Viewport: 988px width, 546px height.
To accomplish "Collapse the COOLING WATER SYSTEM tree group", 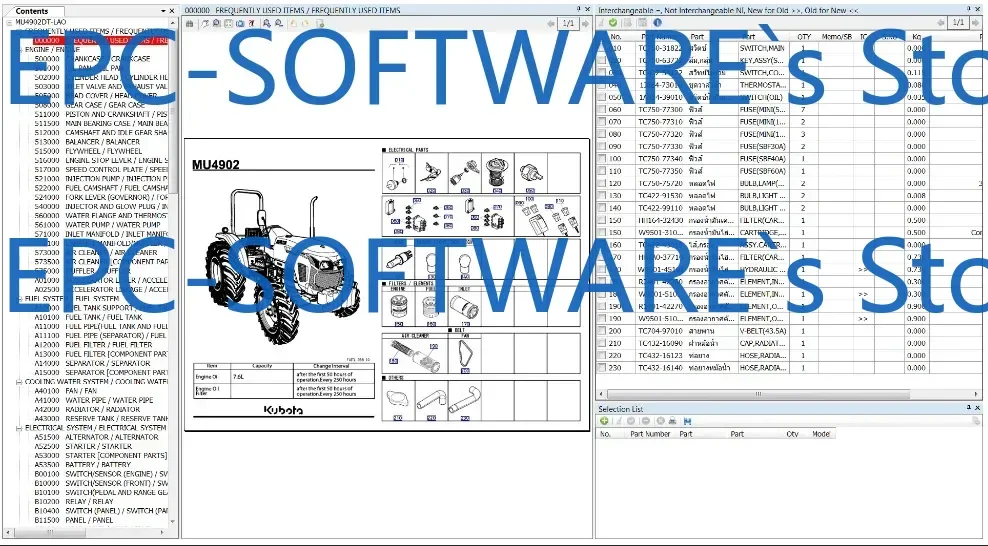I will 19,382.
